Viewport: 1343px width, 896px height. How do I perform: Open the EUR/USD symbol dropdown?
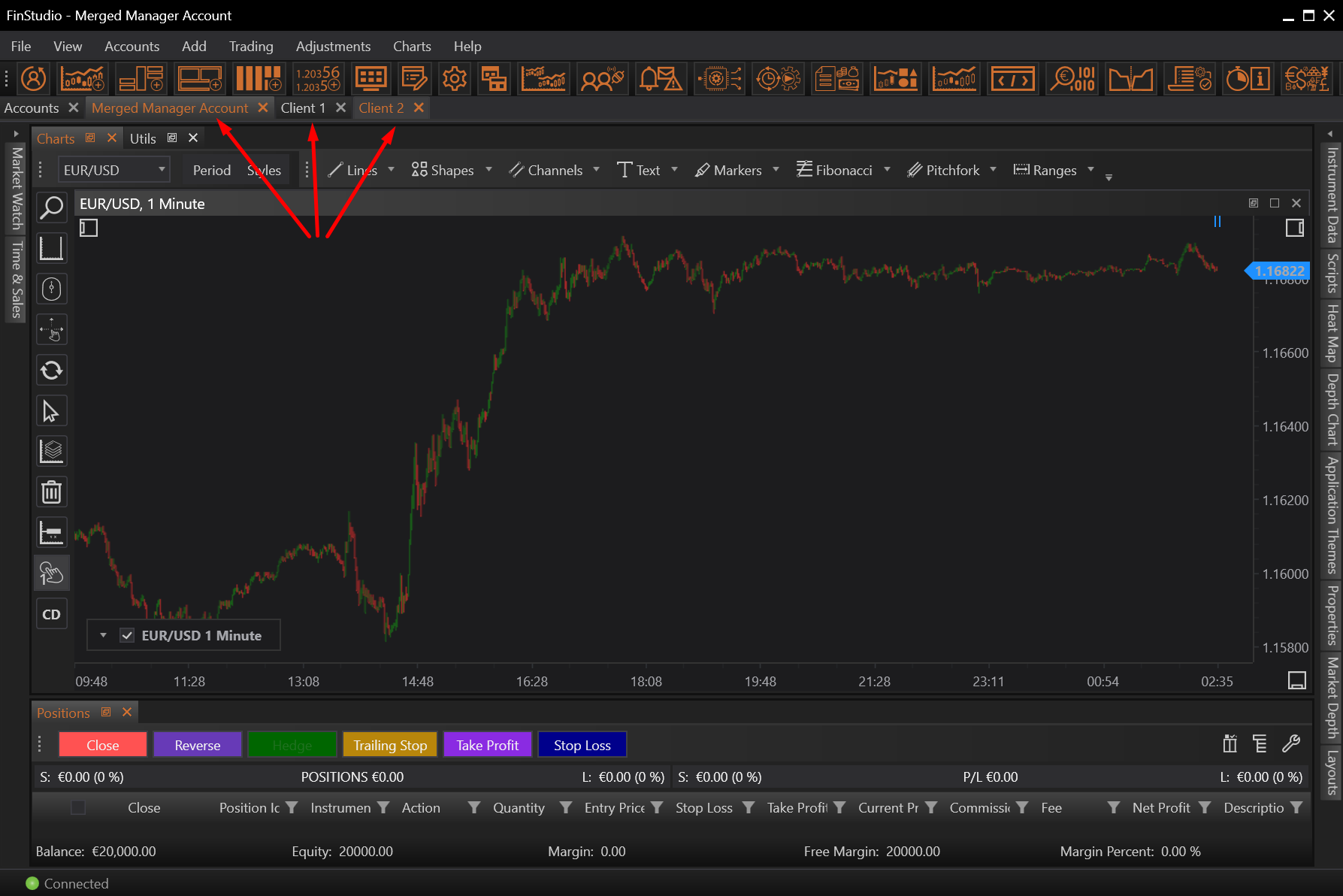[x=114, y=170]
